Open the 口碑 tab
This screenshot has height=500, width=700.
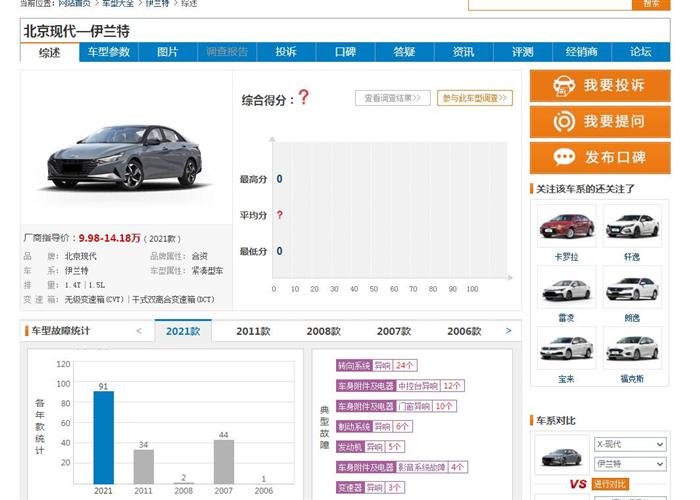pyautogui.click(x=346, y=52)
